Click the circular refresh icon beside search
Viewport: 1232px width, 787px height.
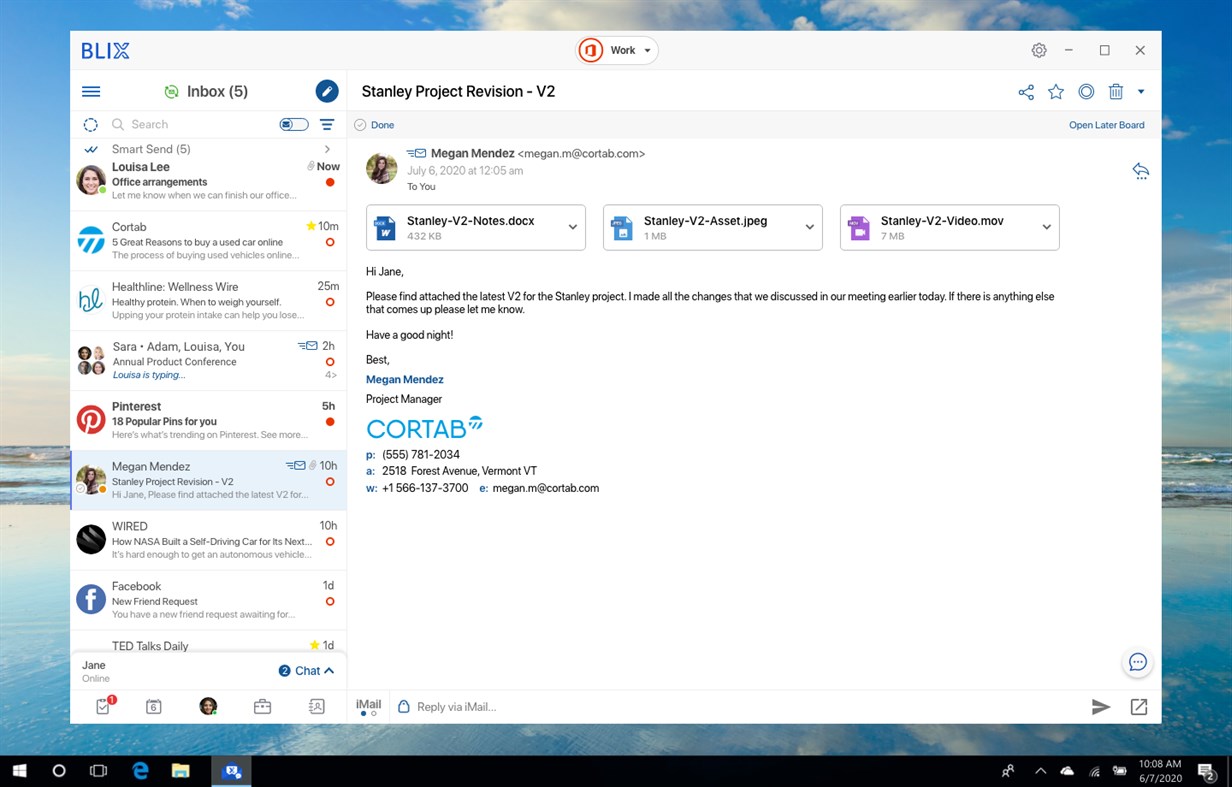pos(90,125)
